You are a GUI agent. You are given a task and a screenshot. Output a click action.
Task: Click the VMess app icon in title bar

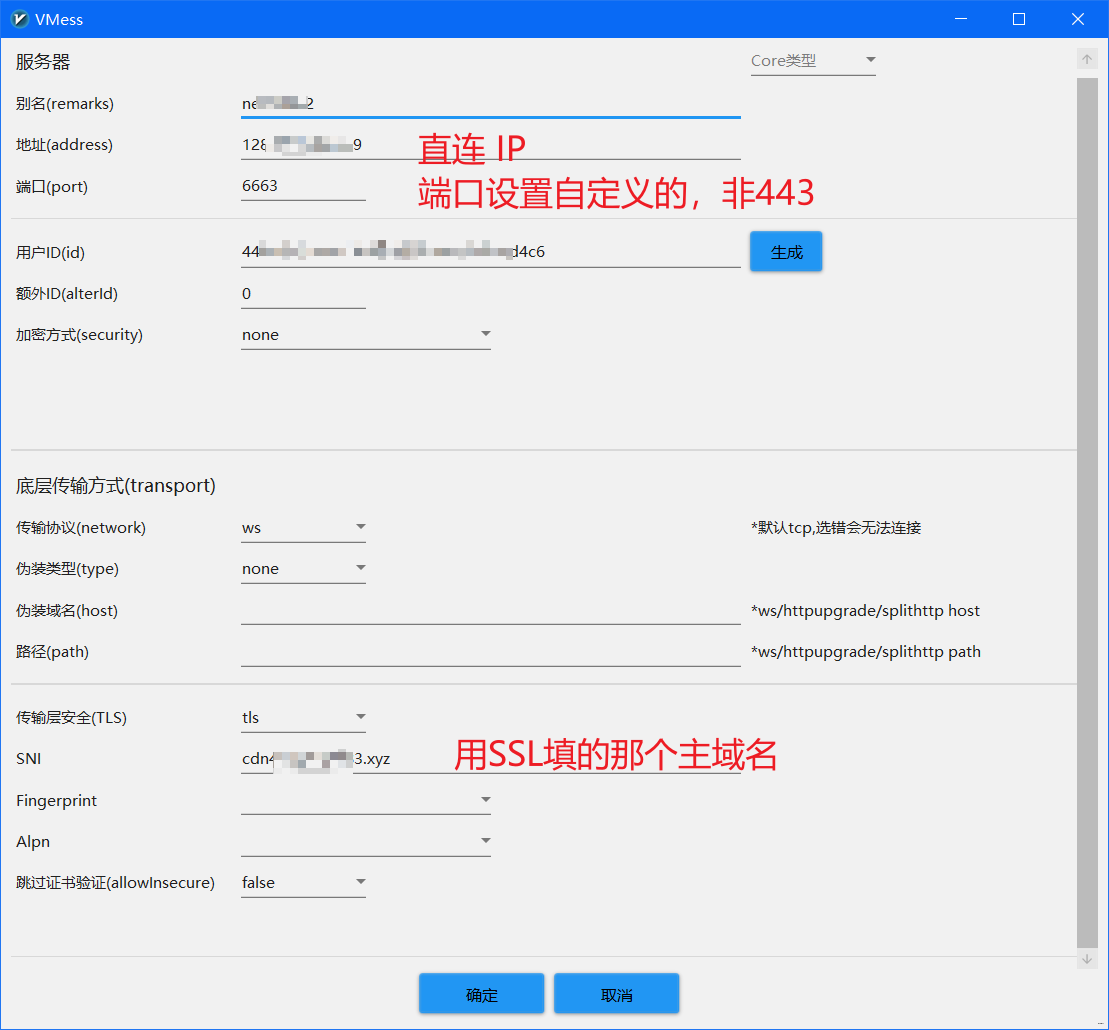click(19, 19)
